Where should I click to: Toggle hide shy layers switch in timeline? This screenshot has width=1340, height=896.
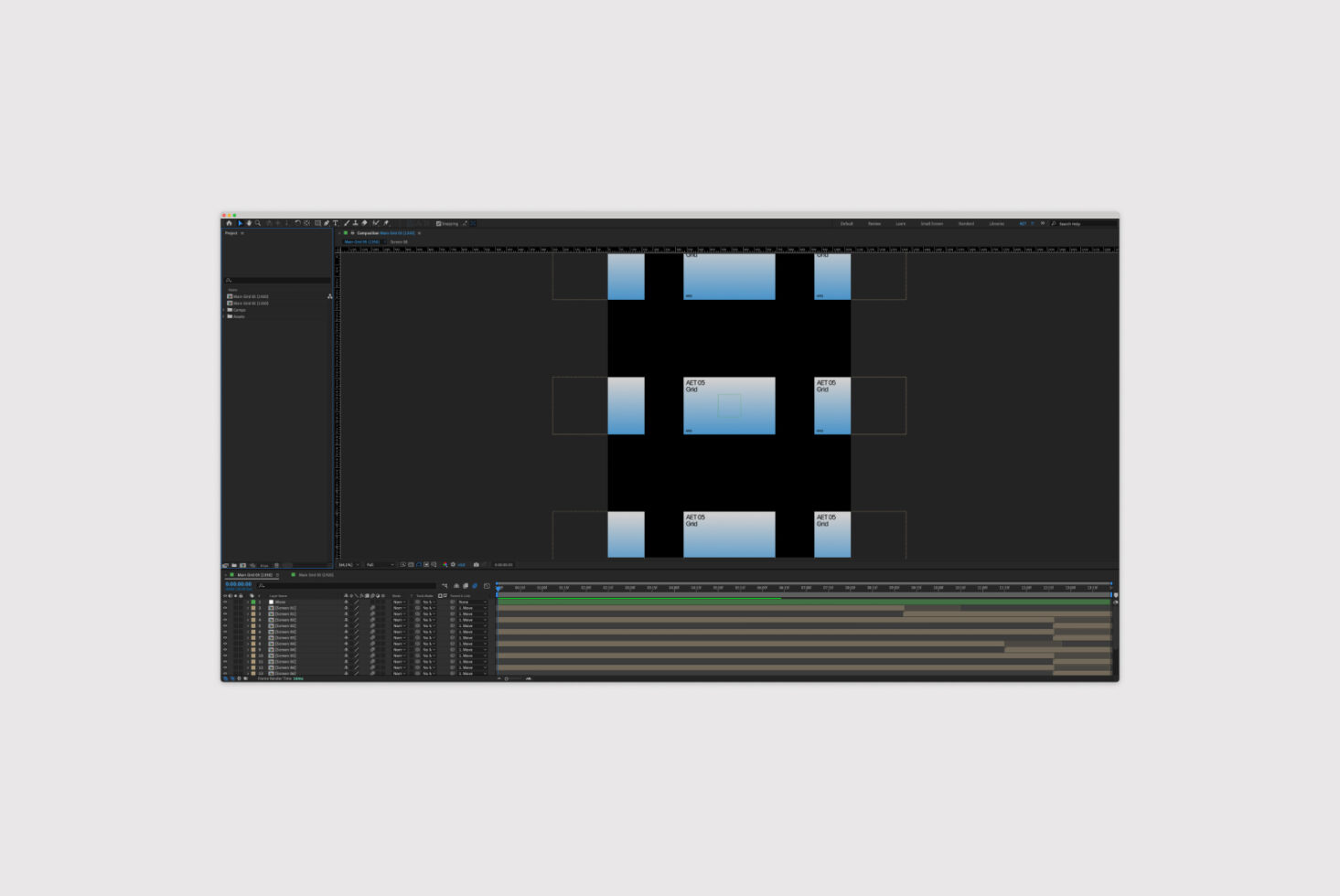pos(456,586)
